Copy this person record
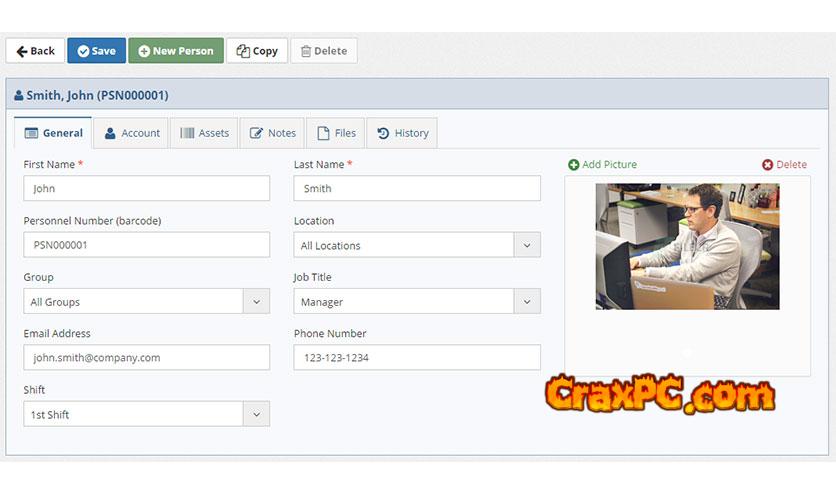836x484 pixels. (x=257, y=51)
